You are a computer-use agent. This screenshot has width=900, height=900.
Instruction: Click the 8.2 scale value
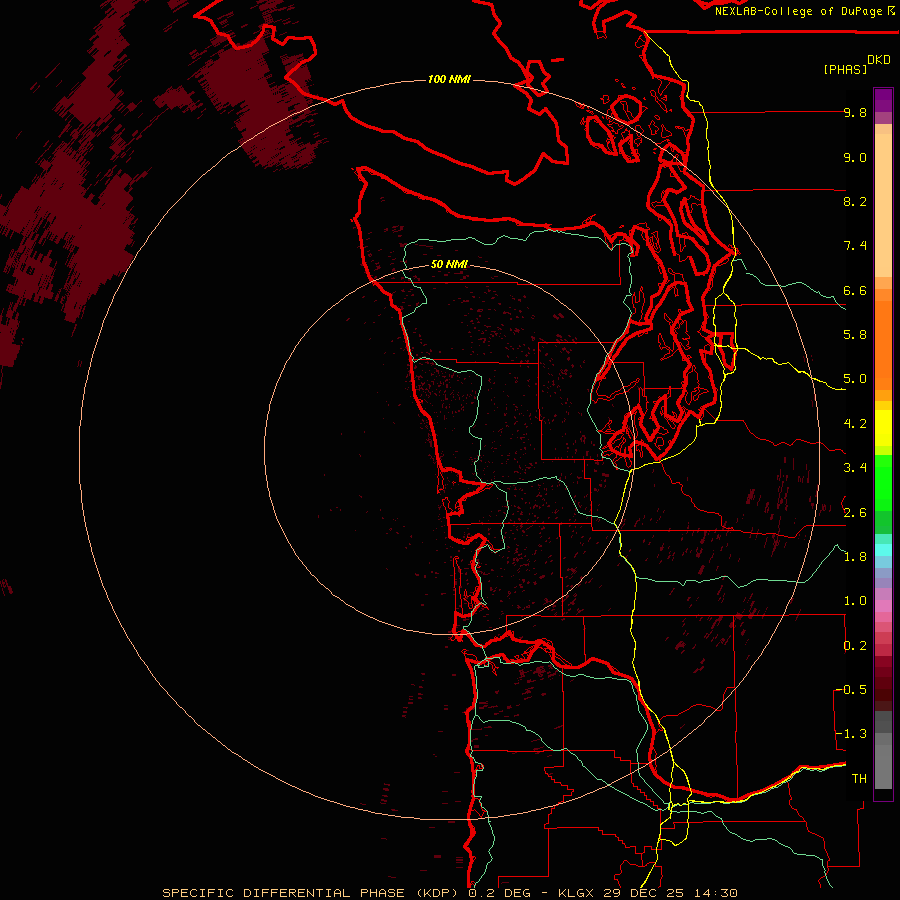tap(855, 201)
